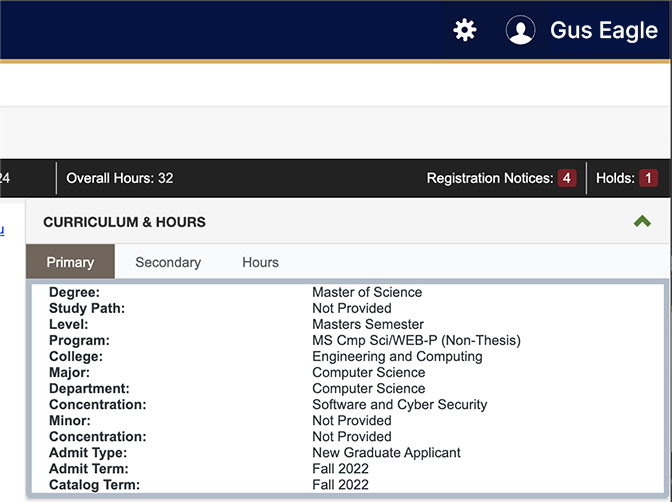672x502 pixels.
Task: Switch to the Secondary tab
Action: point(168,262)
